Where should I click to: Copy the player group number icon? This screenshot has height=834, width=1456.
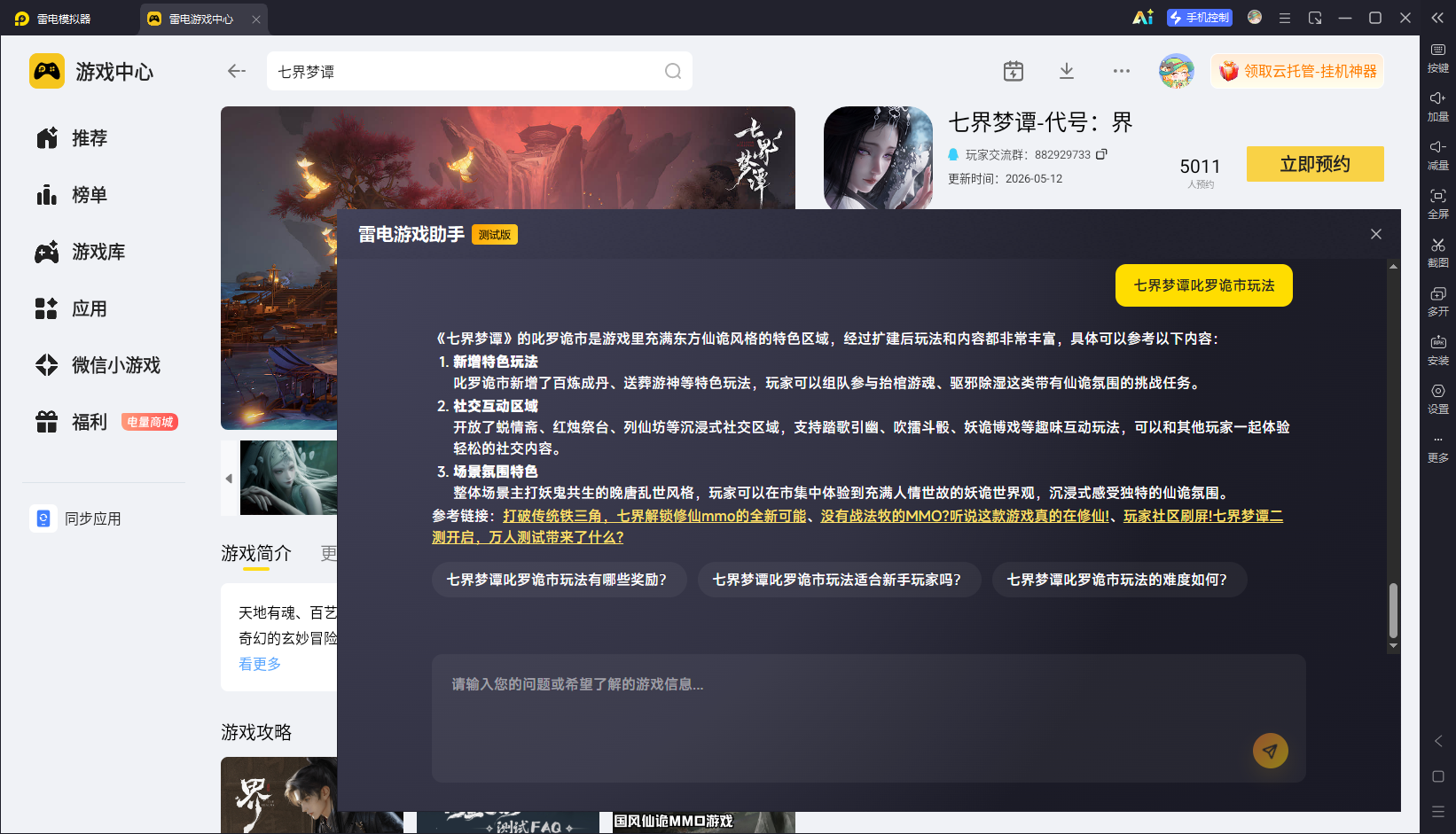pos(1101,154)
